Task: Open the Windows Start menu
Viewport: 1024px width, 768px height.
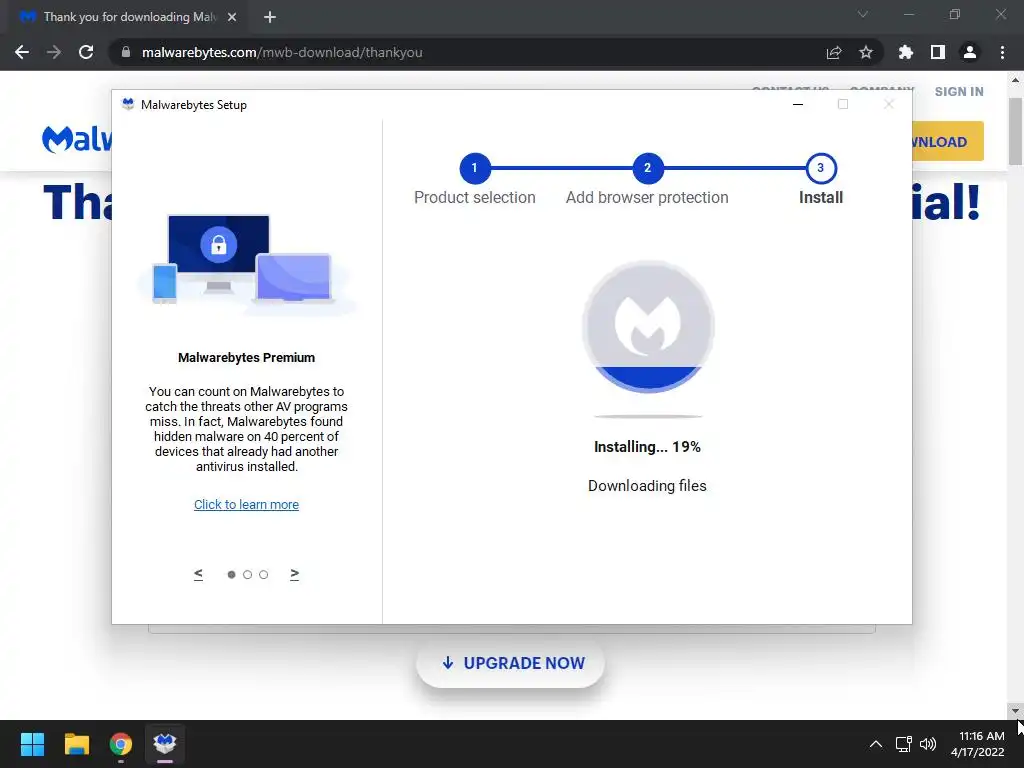Action: pyautogui.click(x=32, y=744)
